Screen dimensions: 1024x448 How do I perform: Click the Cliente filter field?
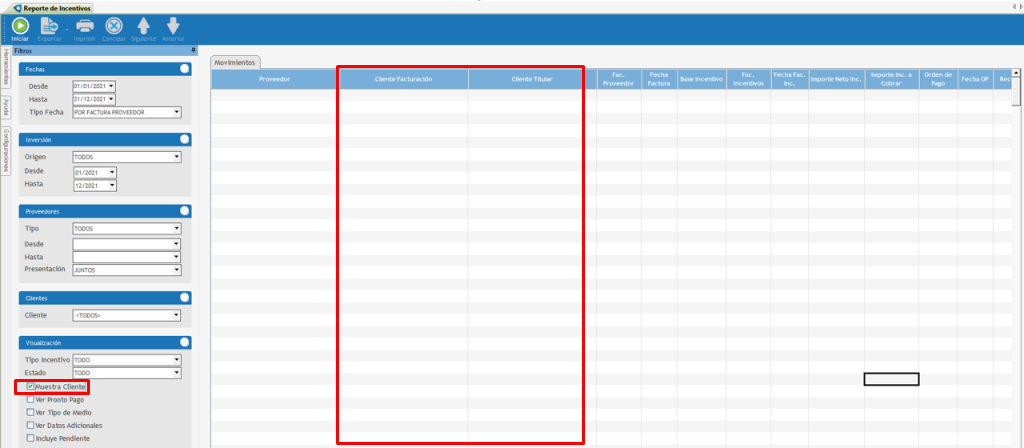pos(126,316)
